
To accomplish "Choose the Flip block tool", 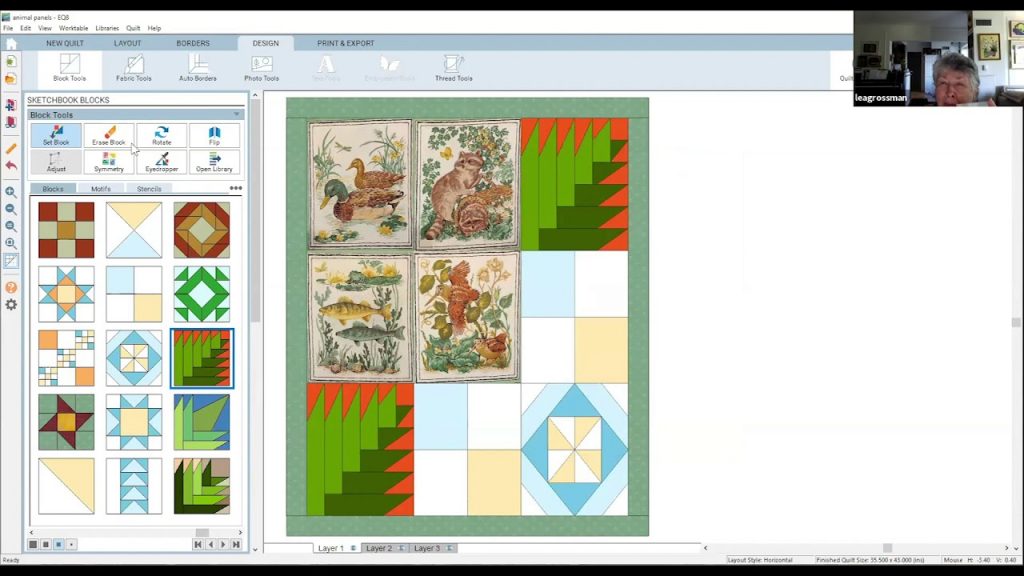I will coord(214,136).
